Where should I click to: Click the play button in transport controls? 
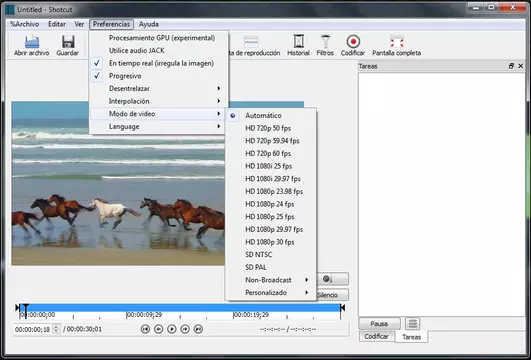(172, 329)
